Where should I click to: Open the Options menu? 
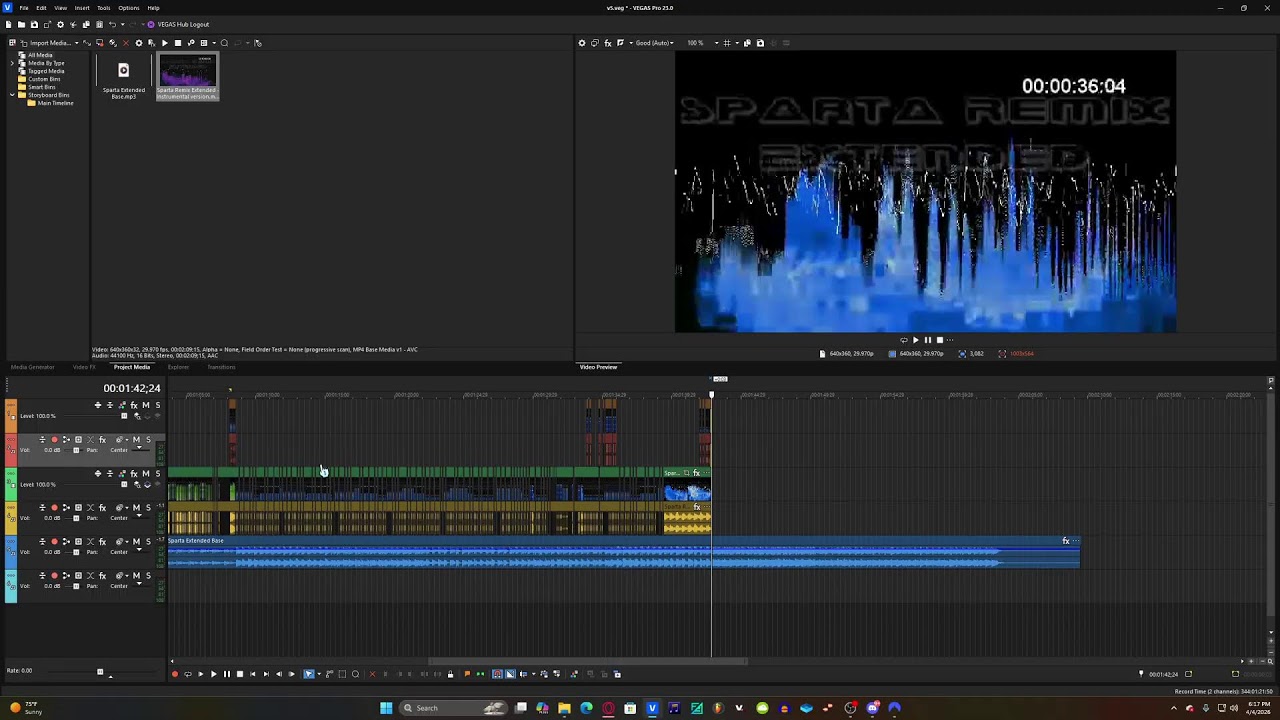(x=129, y=8)
